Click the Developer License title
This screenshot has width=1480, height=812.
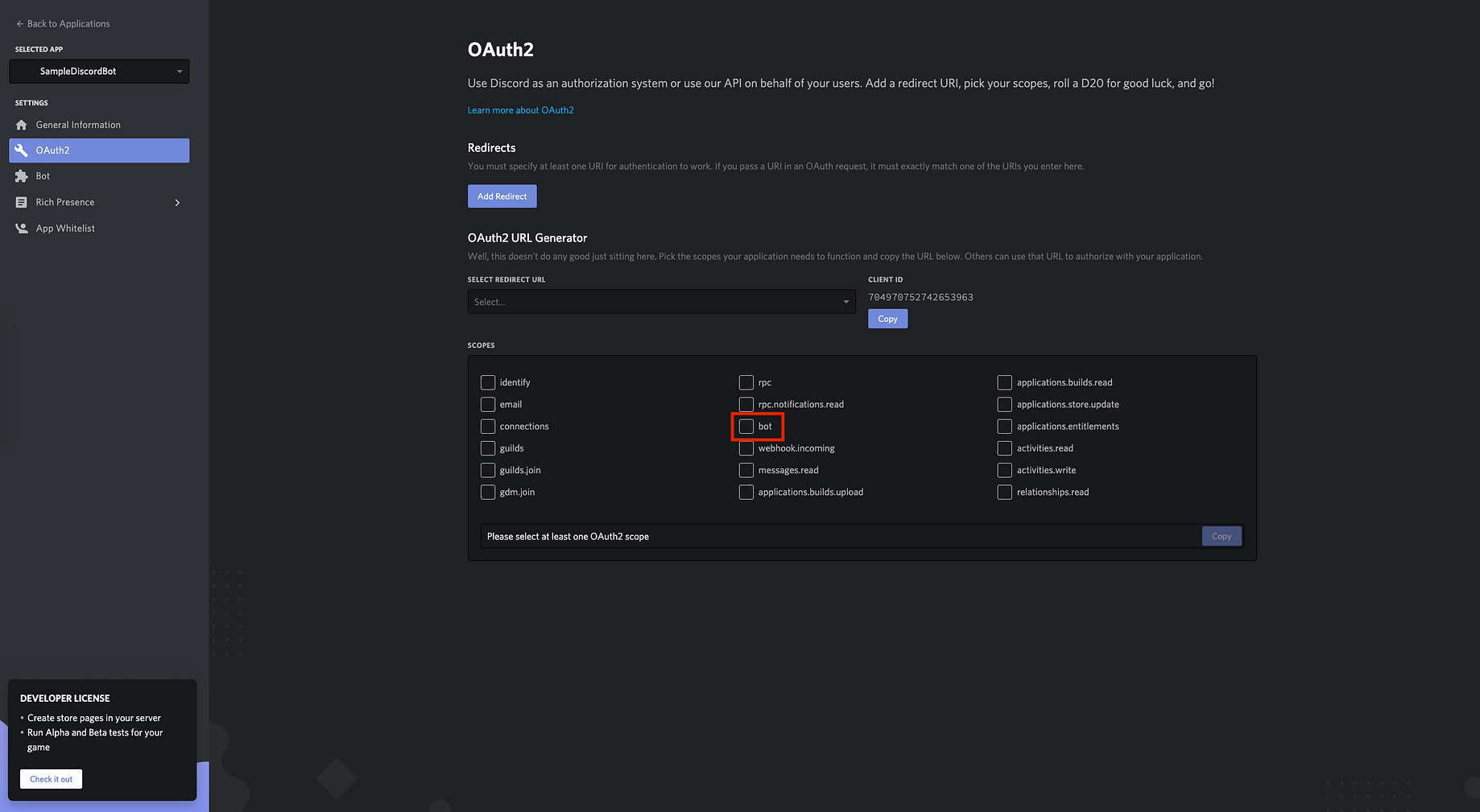point(65,699)
